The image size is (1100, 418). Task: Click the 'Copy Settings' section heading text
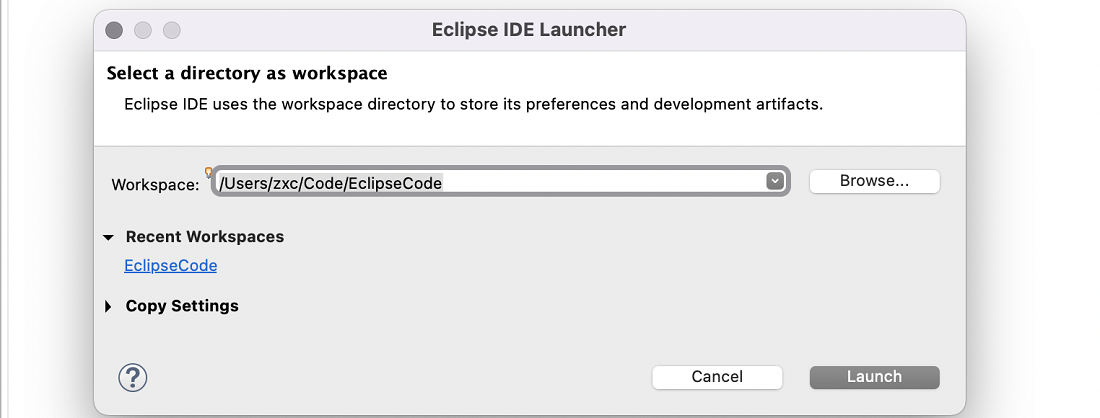182,306
